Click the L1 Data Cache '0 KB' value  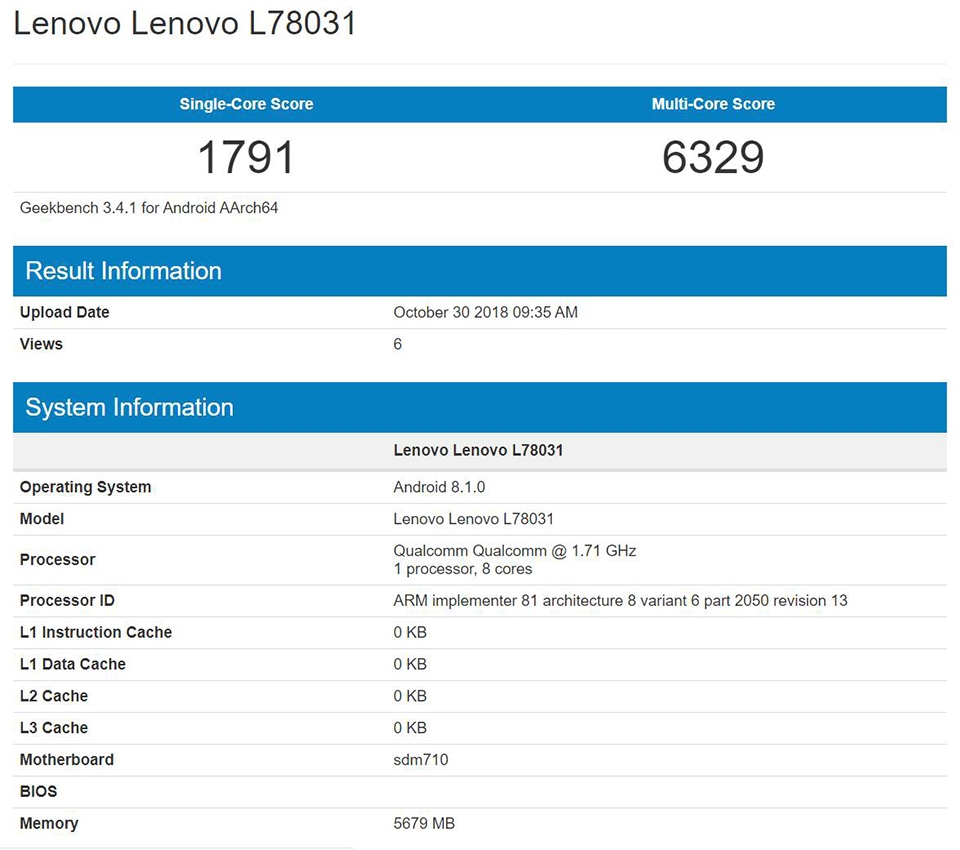(x=410, y=664)
